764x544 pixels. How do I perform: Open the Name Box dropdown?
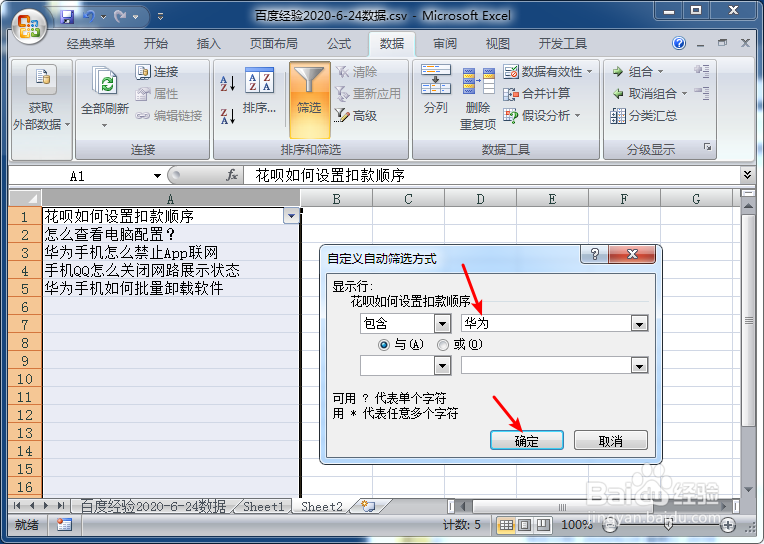point(157,175)
